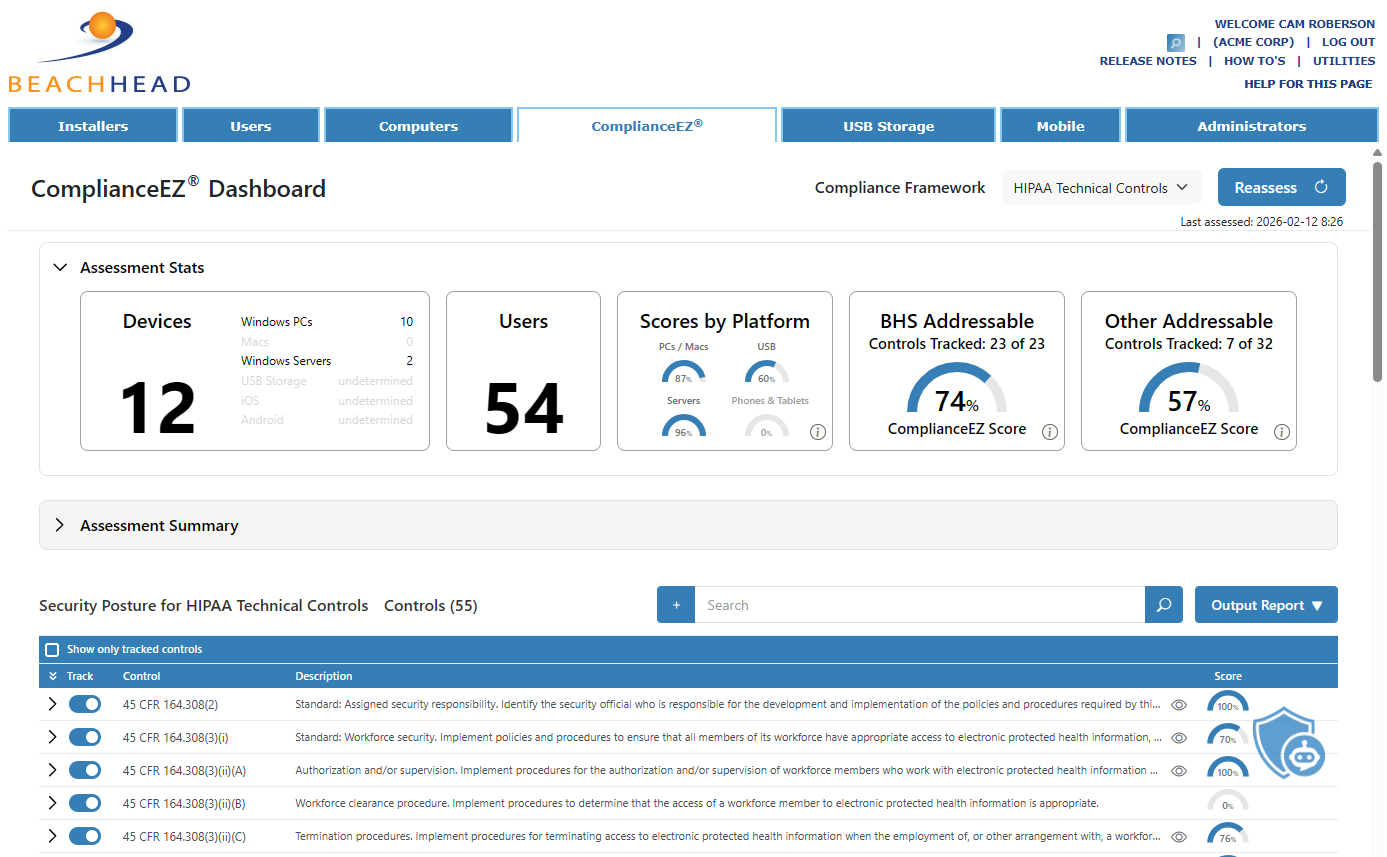Click the 87% PCs/Macs score gauge
This screenshot has width=1387, height=857.
coord(684,380)
